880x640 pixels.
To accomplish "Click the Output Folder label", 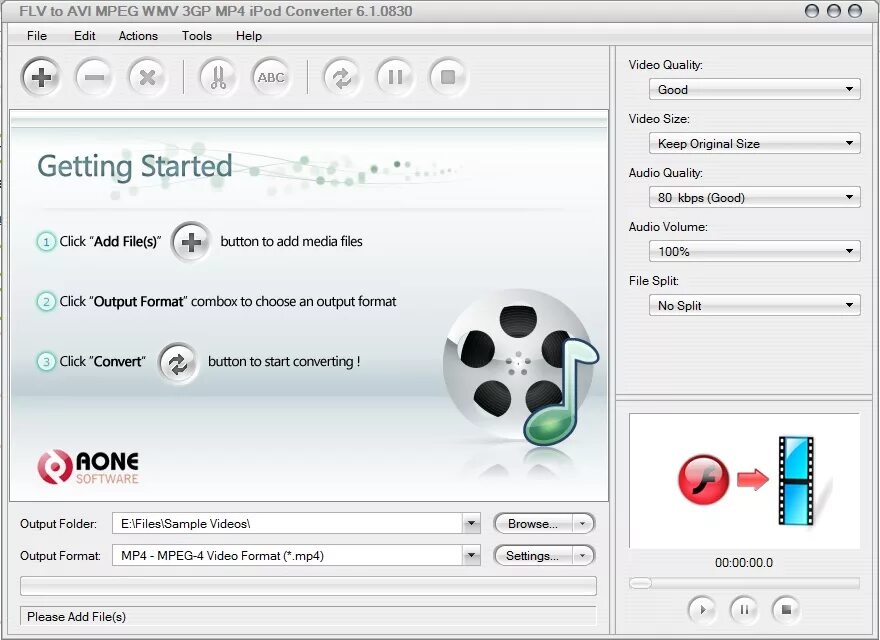I will coord(58,524).
